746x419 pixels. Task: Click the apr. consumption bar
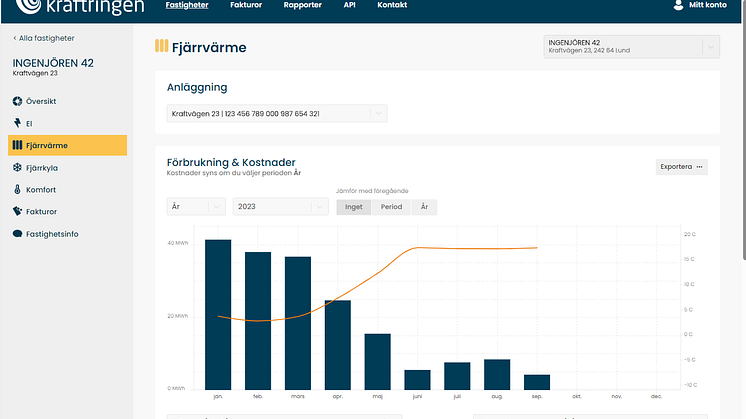pos(338,345)
